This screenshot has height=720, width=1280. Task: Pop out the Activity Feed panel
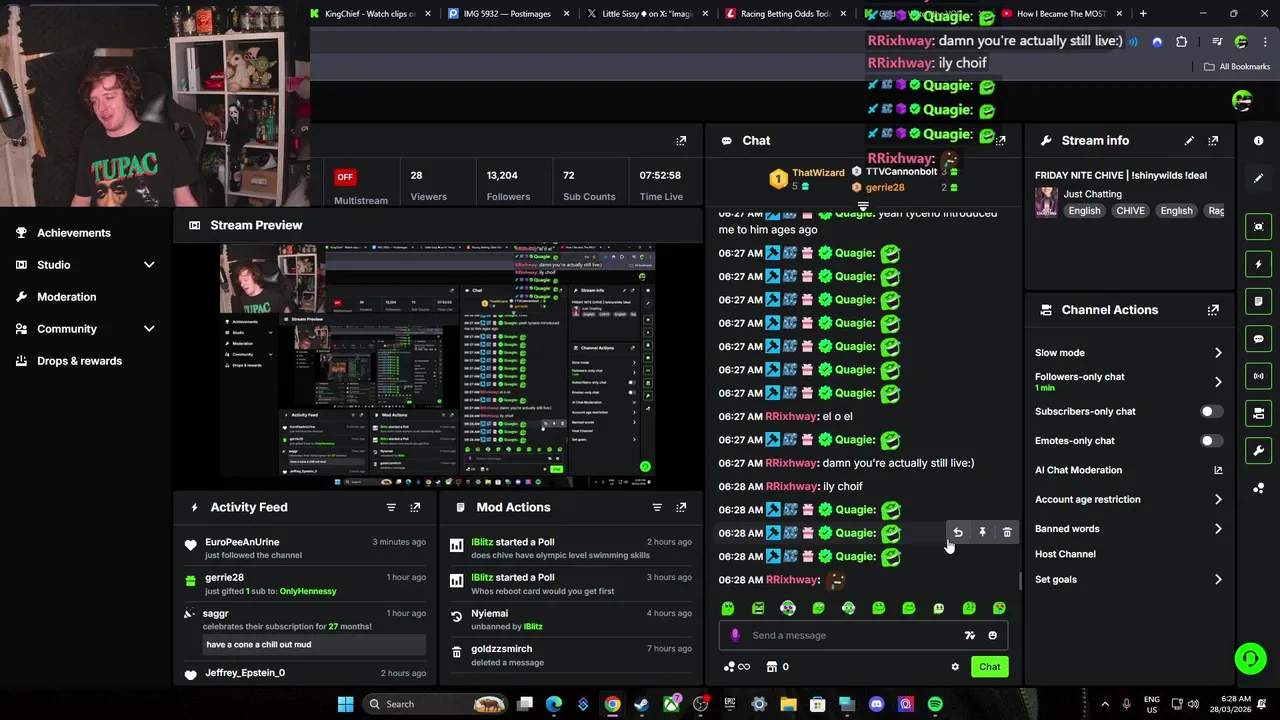(415, 507)
